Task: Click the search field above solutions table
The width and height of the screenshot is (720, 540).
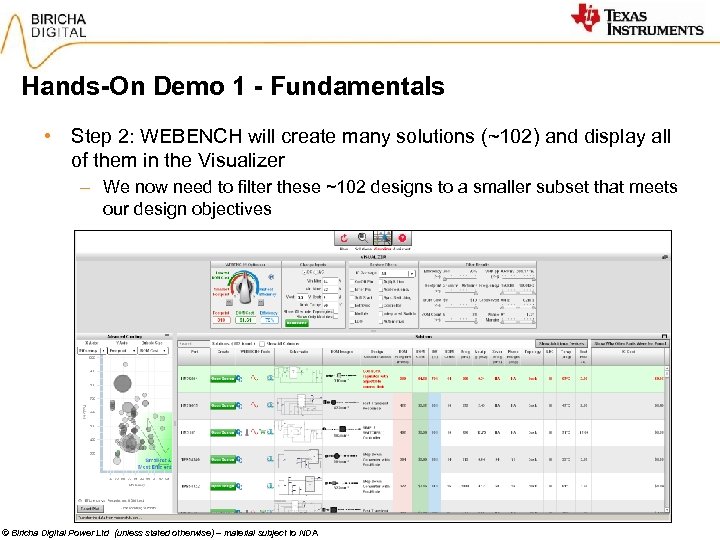Action: (194, 344)
